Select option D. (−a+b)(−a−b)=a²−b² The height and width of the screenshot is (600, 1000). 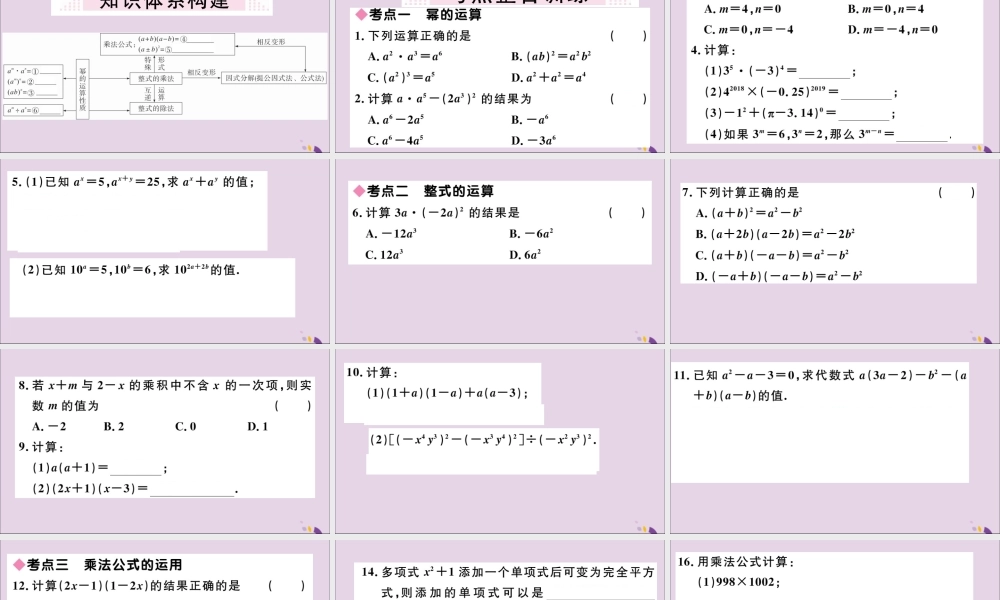point(779,276)
